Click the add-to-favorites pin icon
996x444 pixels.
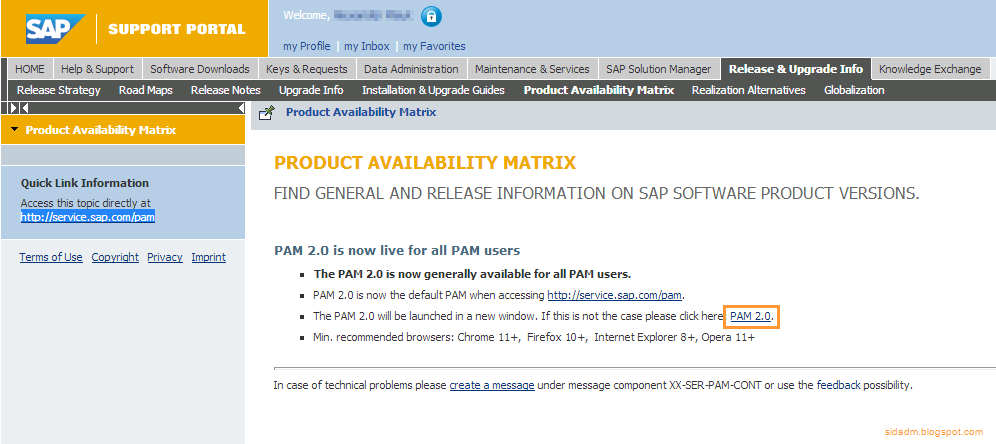click(266, 113)
